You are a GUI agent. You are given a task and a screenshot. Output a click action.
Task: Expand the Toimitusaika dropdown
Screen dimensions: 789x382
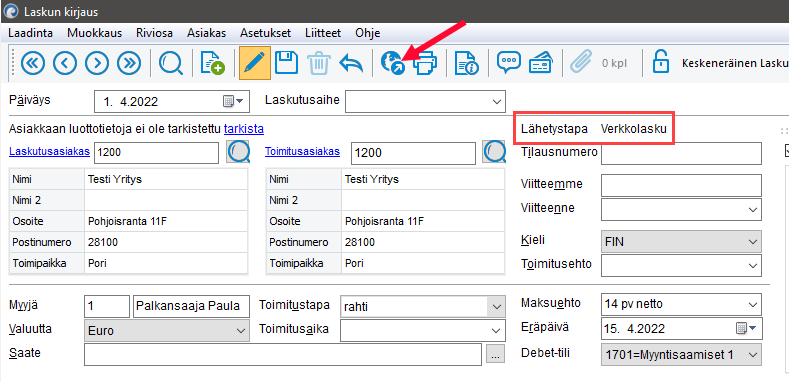[x=497, y=330]
